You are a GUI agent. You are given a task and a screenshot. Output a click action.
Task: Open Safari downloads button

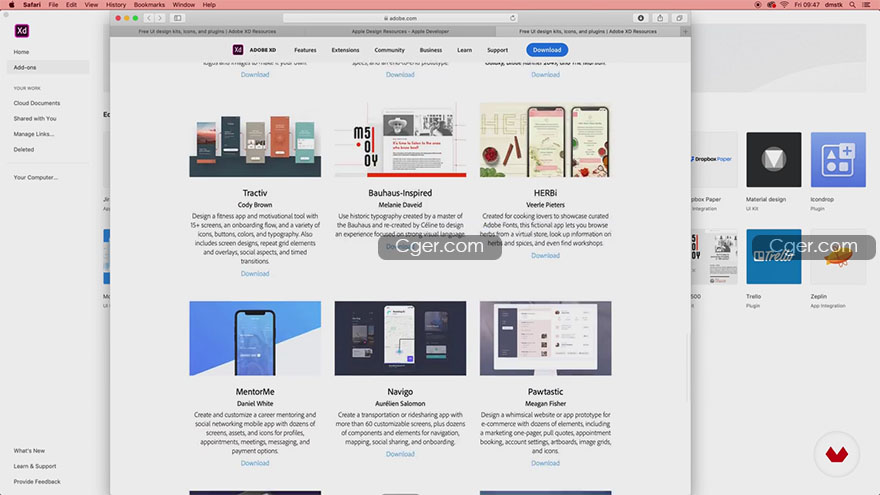click(640, 18)
